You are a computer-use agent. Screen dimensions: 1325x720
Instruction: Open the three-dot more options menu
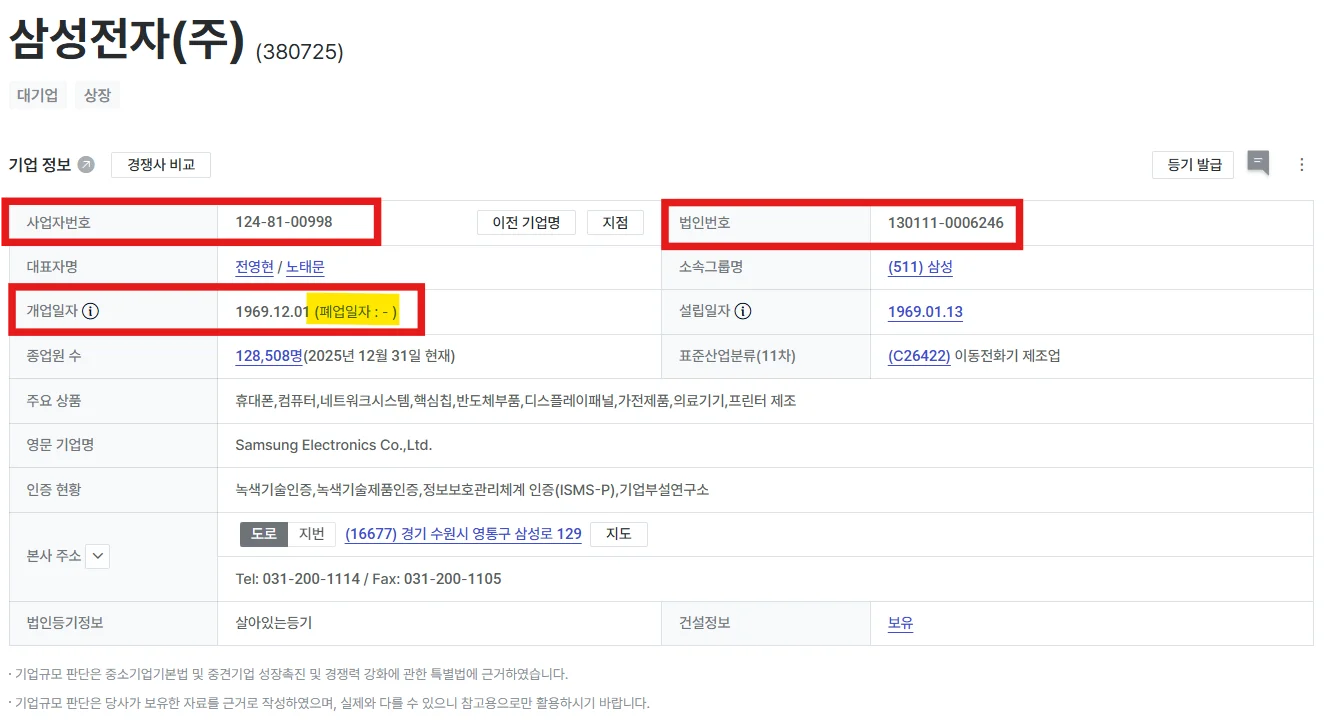(1302, 165)
